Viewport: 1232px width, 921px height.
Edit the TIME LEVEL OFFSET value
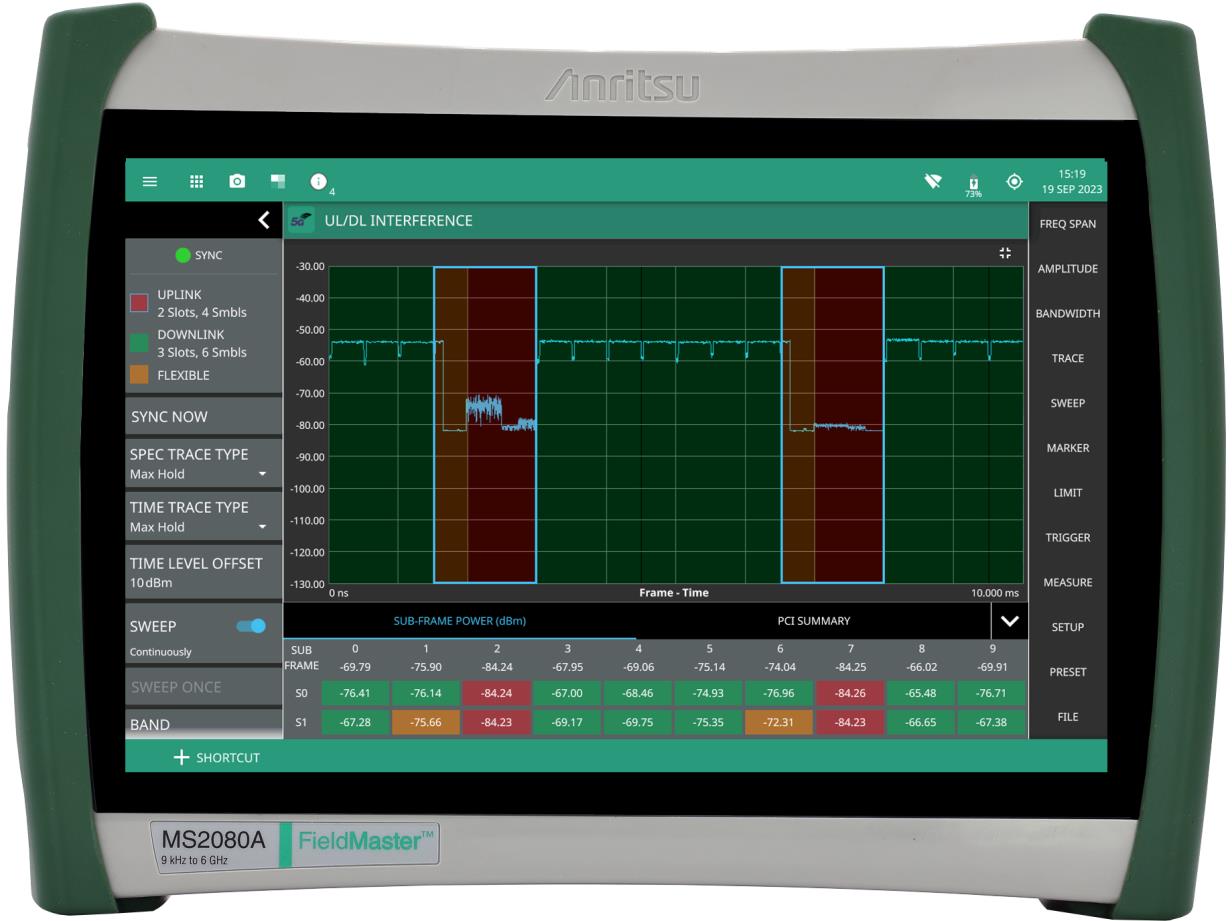(202, 572)
